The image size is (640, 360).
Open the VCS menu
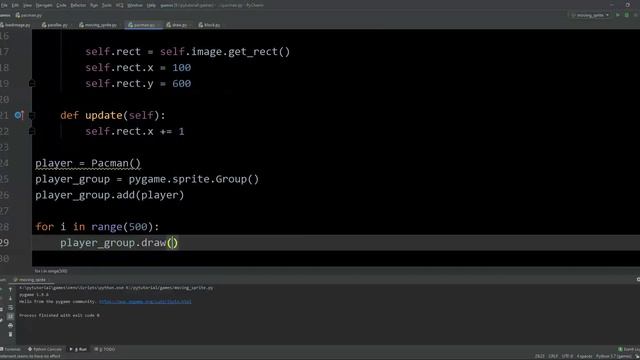click(x=120, y=5)
